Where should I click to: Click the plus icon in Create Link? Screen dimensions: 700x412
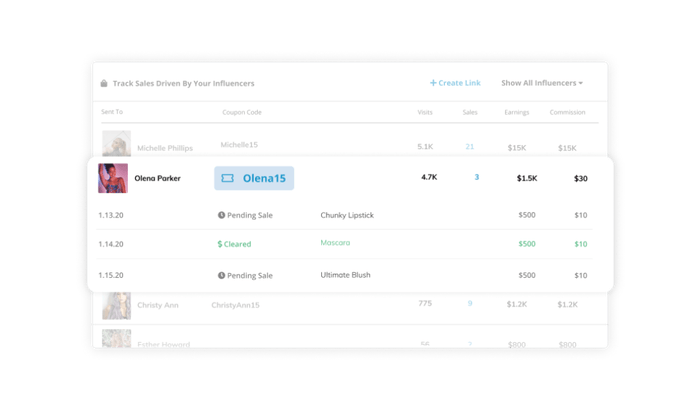433,83
